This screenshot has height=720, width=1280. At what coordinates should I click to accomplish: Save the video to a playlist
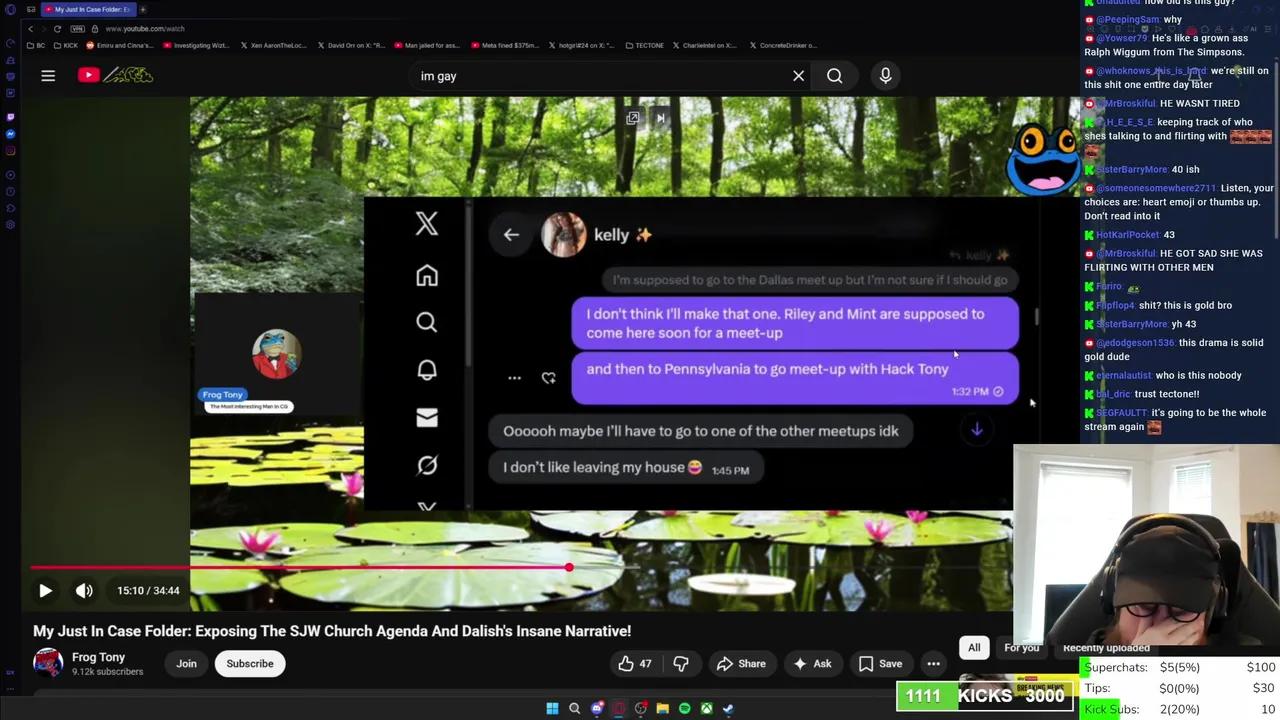coord(880,664)
